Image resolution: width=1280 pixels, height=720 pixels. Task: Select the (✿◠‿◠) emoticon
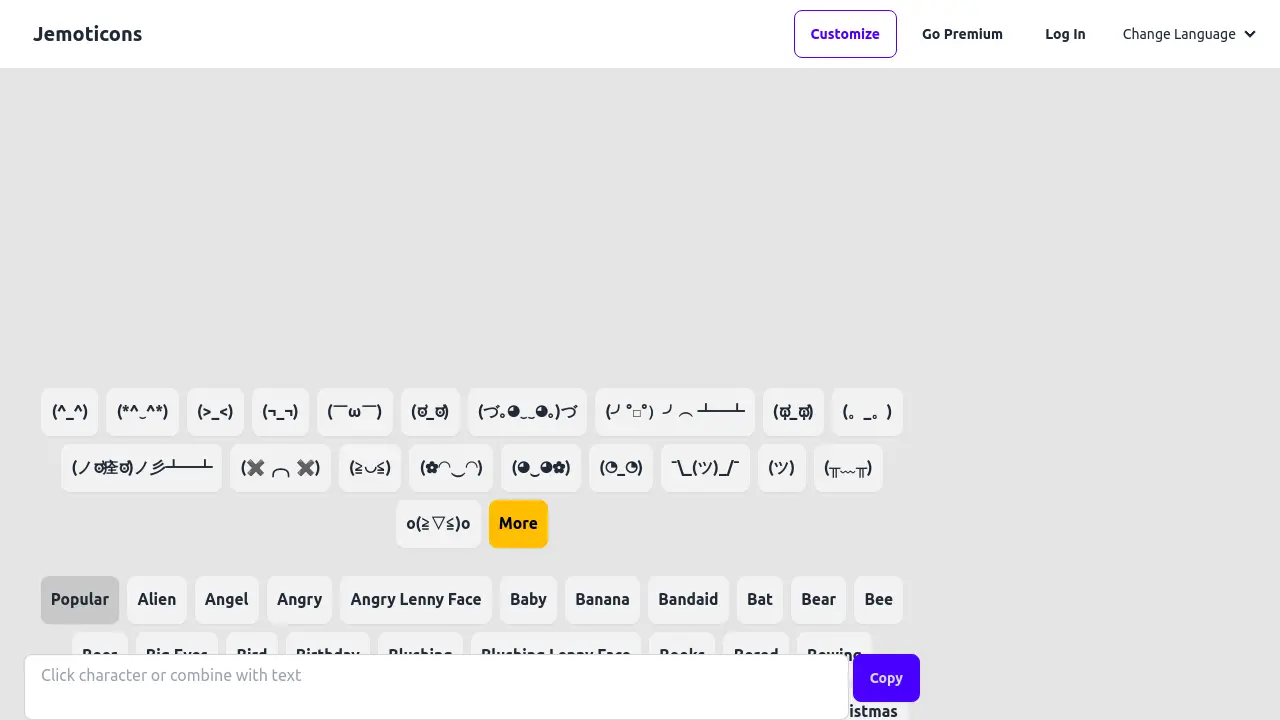tap(451, 468)
